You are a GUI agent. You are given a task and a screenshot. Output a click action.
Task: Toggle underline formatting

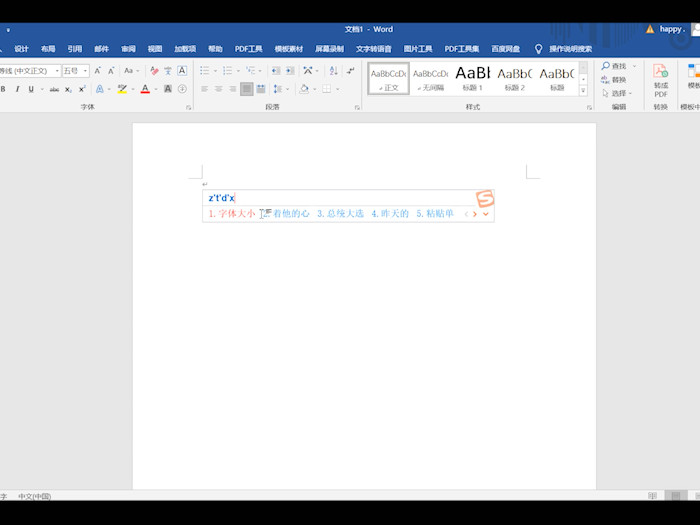click(31, 89)
